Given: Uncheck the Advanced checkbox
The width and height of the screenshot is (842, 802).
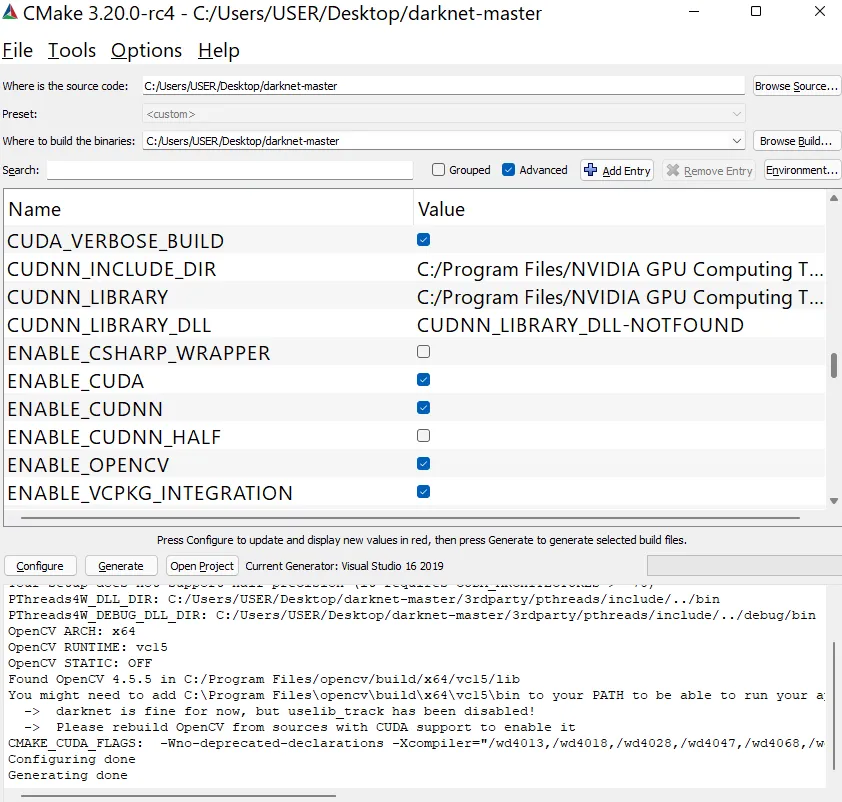Looking at the screenshot, I should pos(508,170).
